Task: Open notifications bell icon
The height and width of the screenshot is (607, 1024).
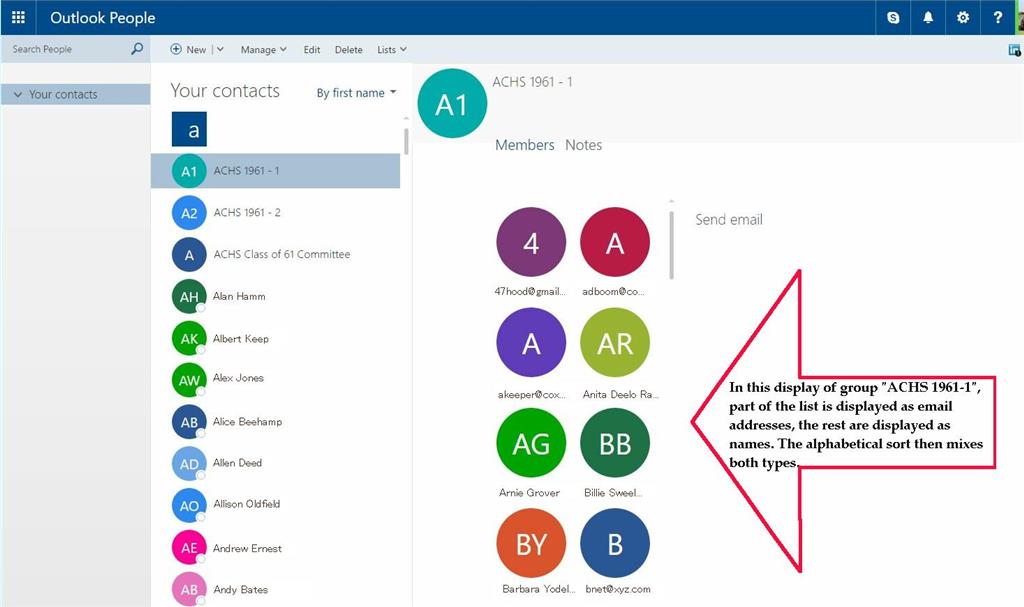Action: [x=927, y=18]
